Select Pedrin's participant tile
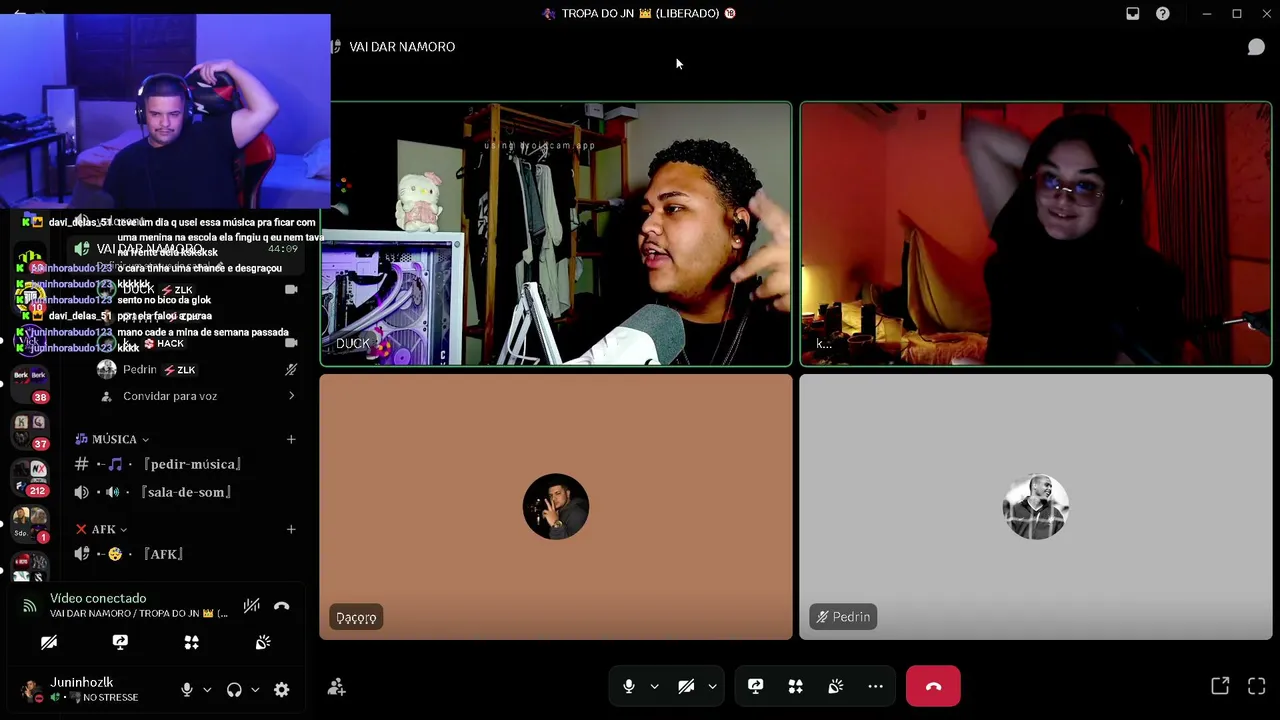This screenshot has width=1280, height=720. click(1036, 507)
